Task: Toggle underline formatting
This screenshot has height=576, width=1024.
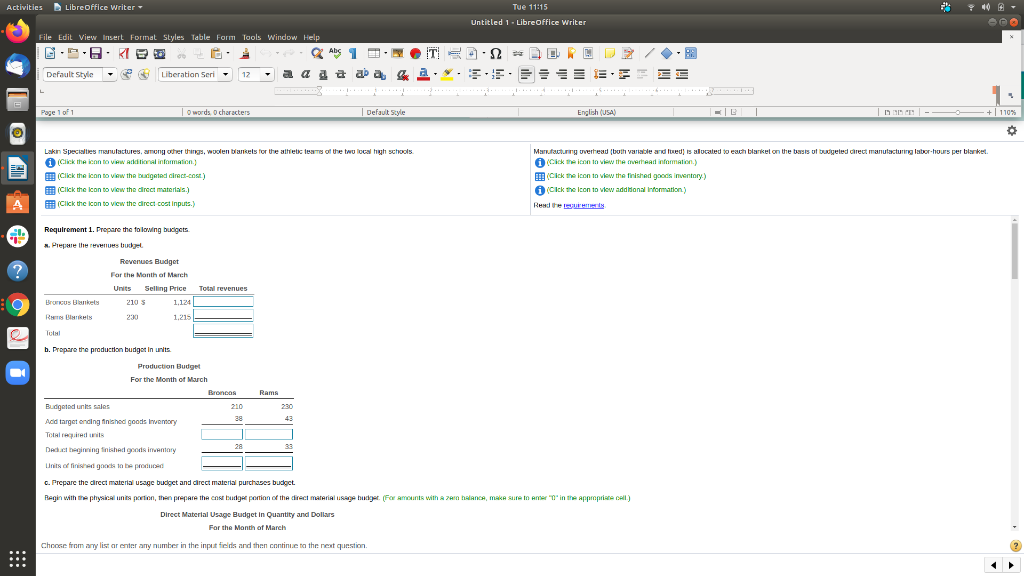Action: pos(323,74)
